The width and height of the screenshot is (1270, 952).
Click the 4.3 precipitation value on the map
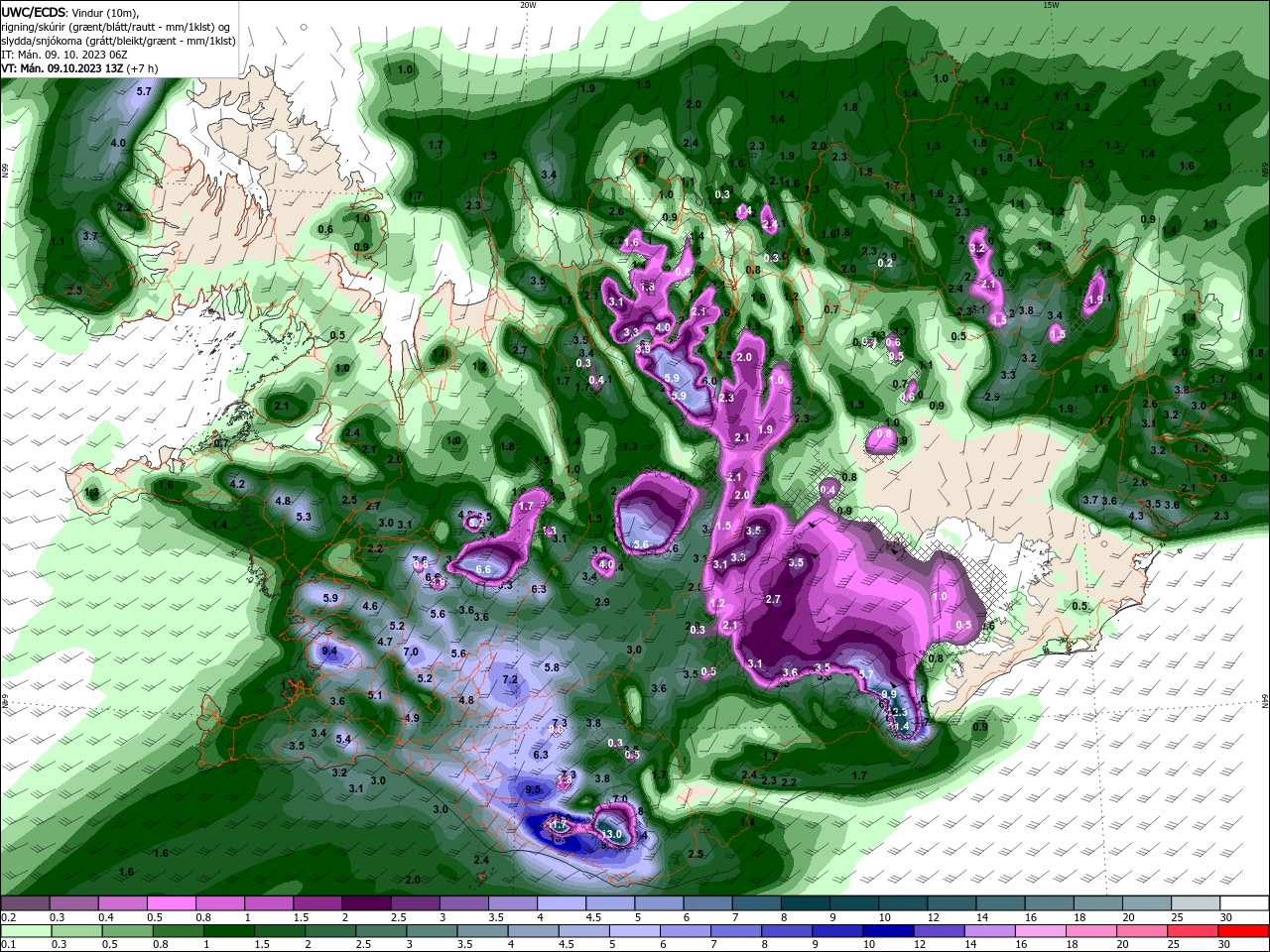(x=1137, y=517)
